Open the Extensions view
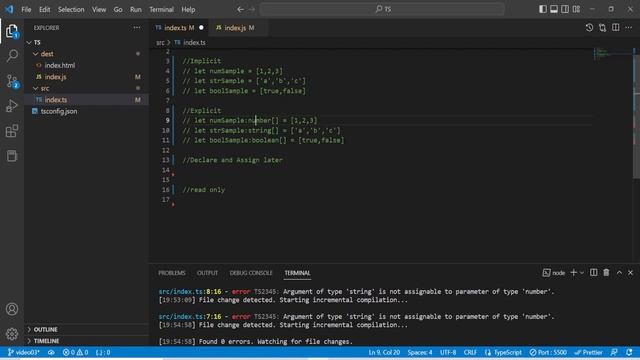The image size is (640, 360). 12,131
